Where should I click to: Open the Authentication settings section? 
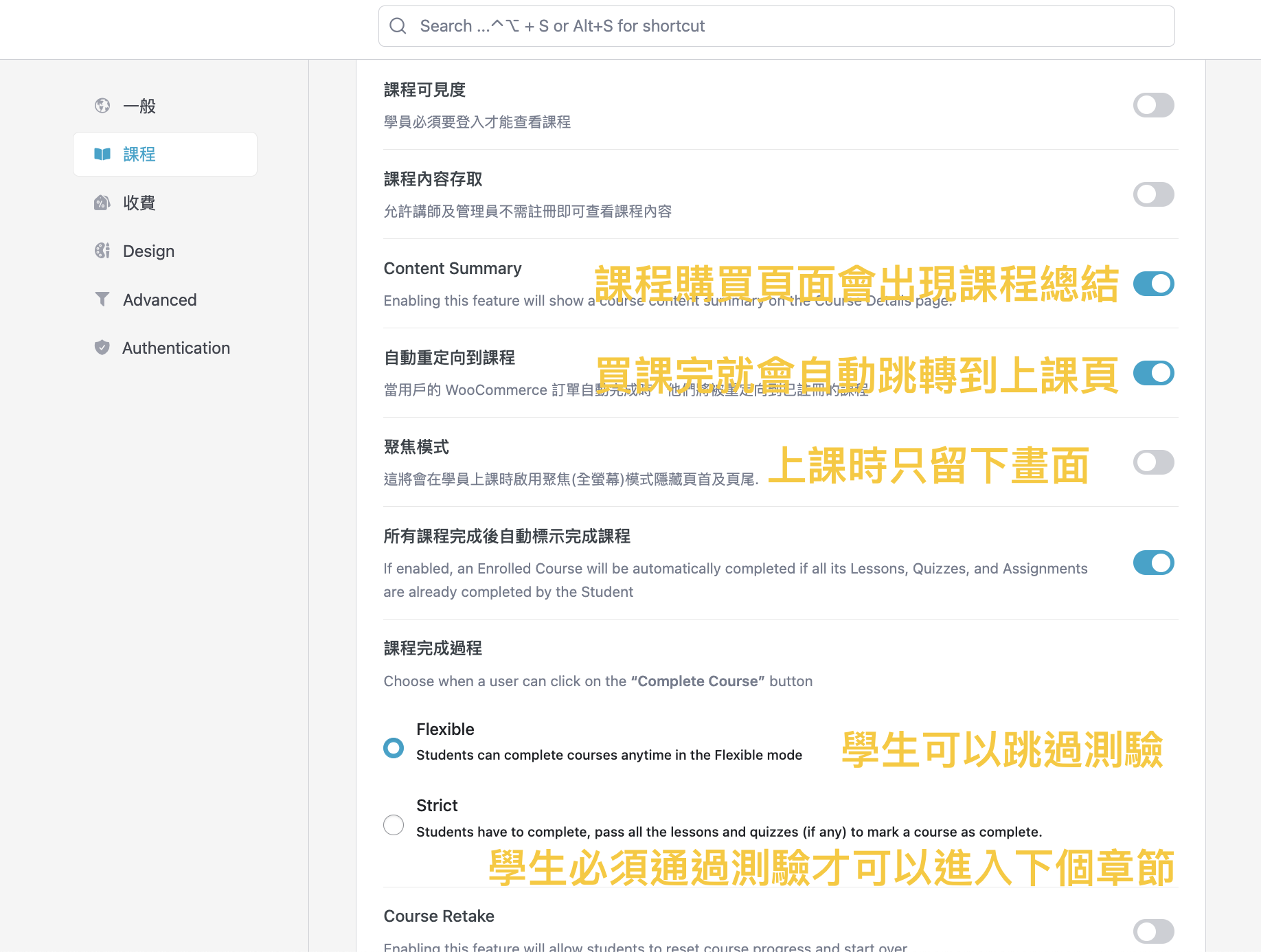pyautogui.click(x=176, y=348)
